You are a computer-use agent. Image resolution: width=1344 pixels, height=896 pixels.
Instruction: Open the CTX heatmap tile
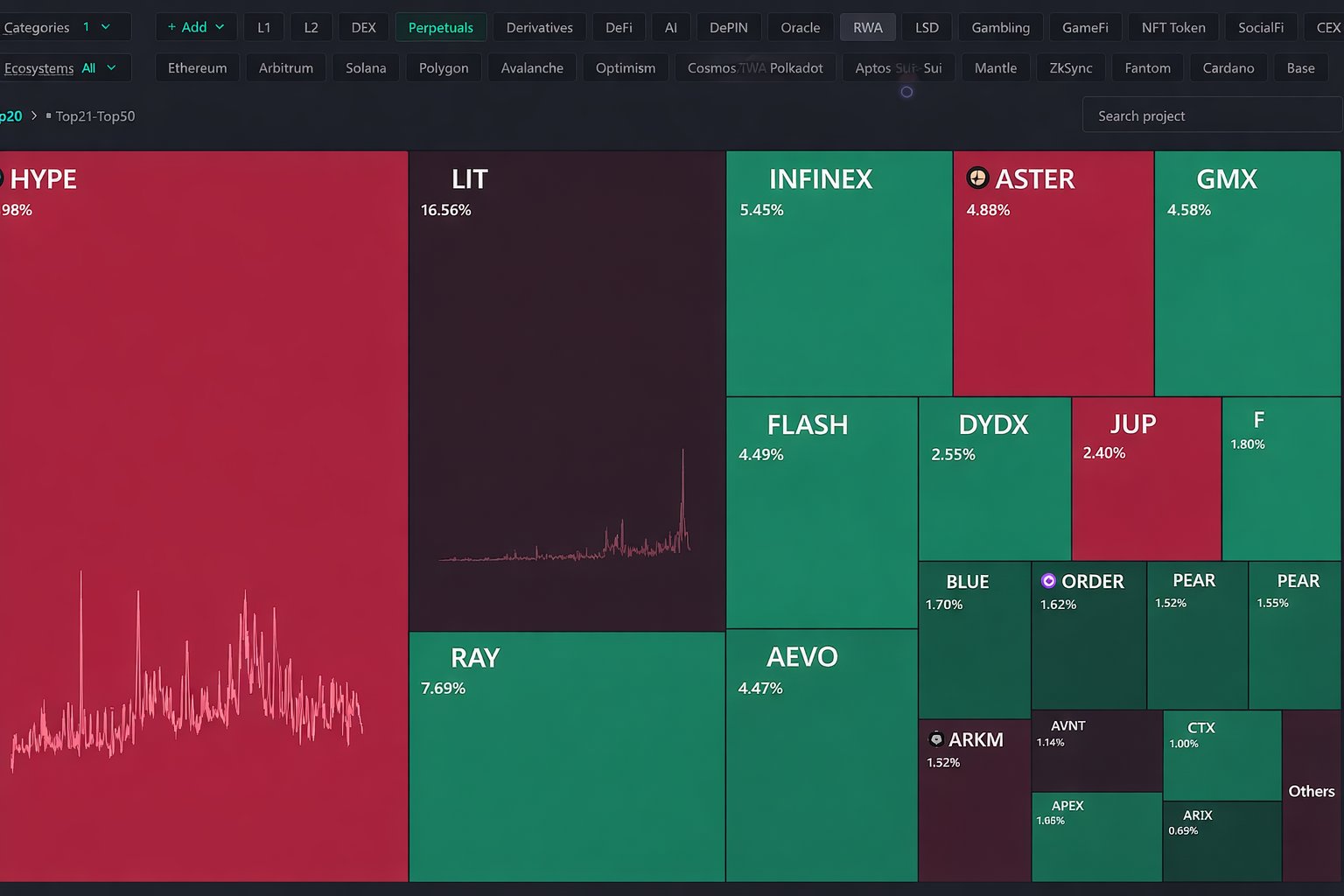pos(1222,755)
